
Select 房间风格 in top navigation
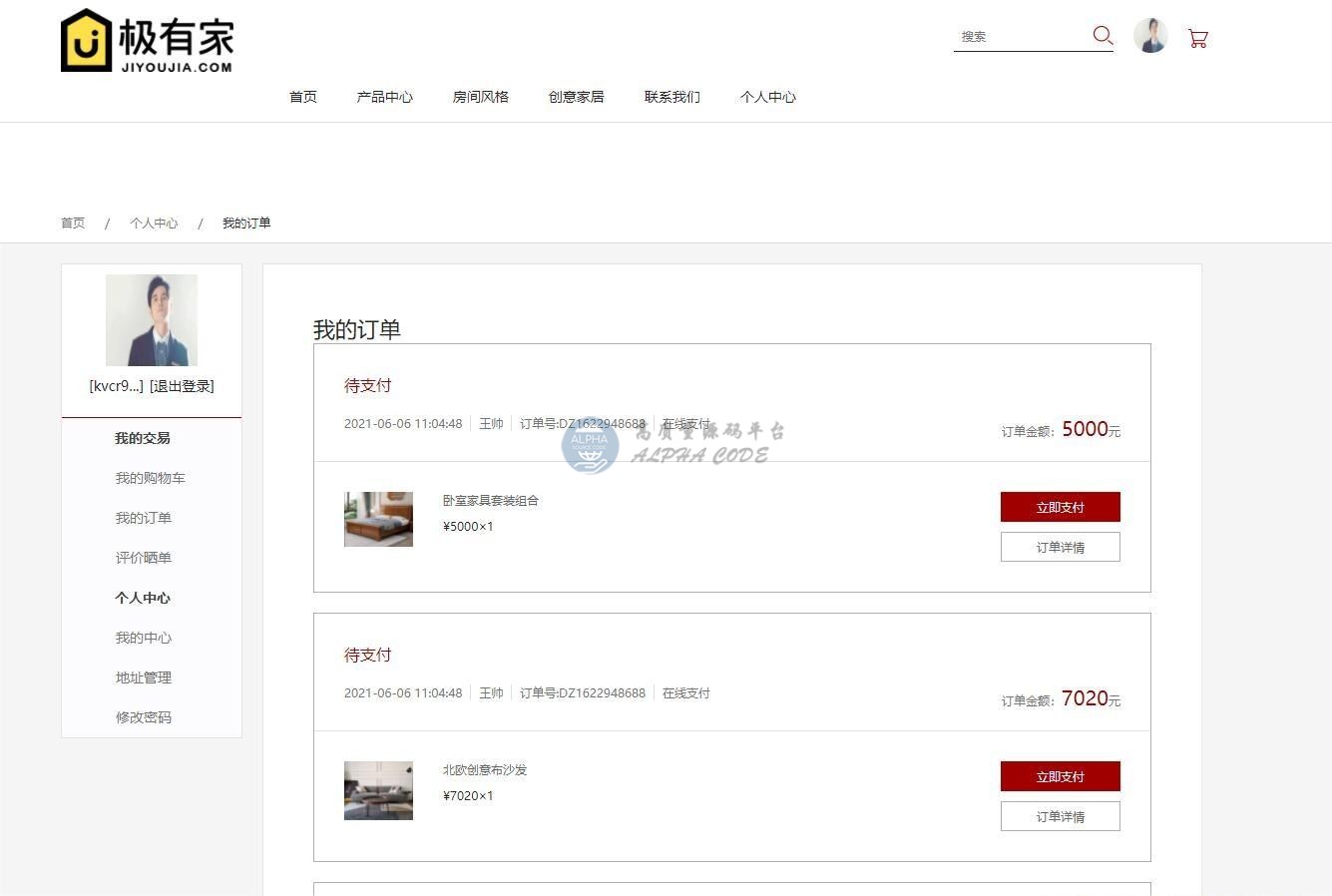(481, 97)
